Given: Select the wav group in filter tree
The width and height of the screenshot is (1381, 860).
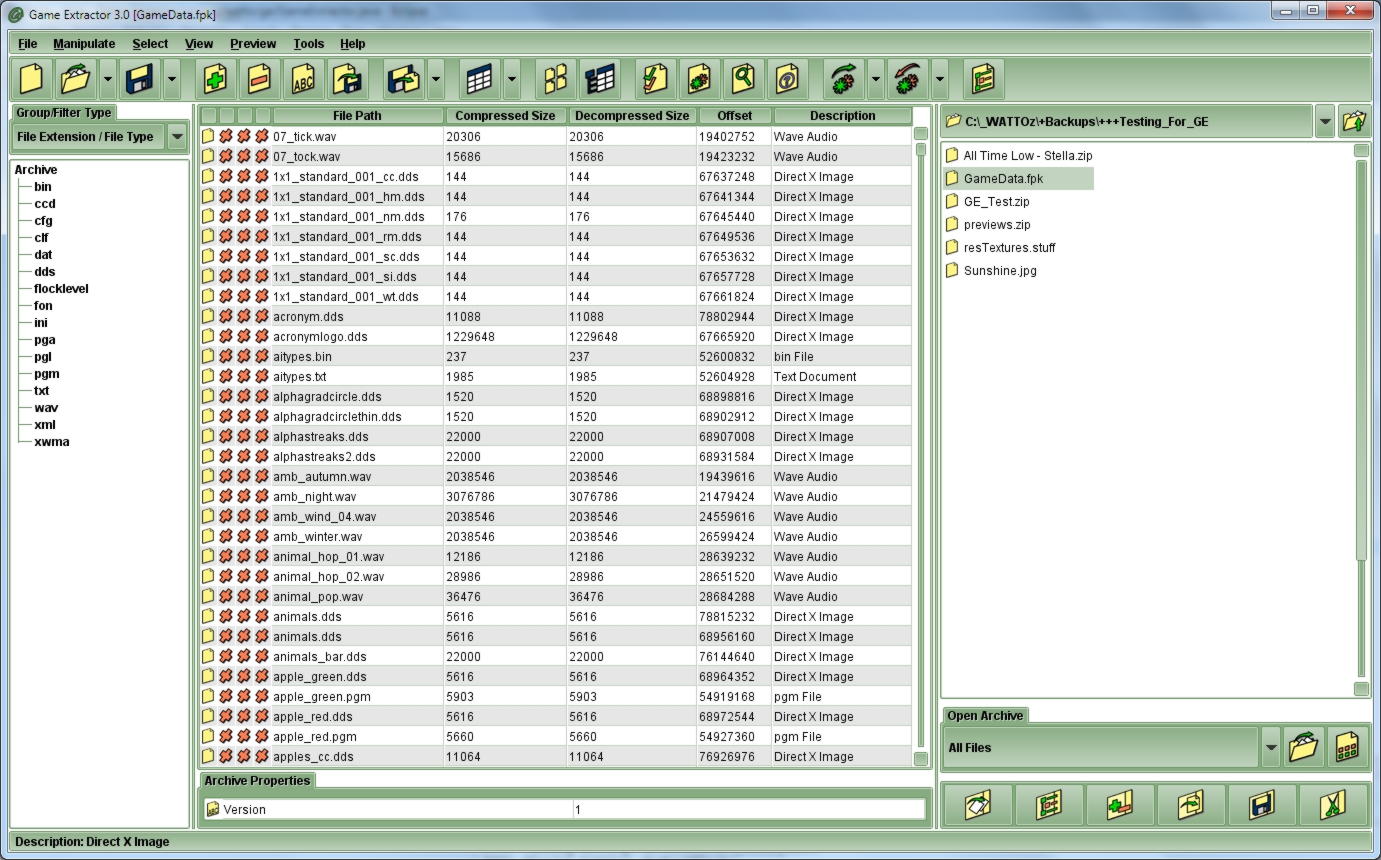Looking at the screenshot, I should tap(46, 408).
